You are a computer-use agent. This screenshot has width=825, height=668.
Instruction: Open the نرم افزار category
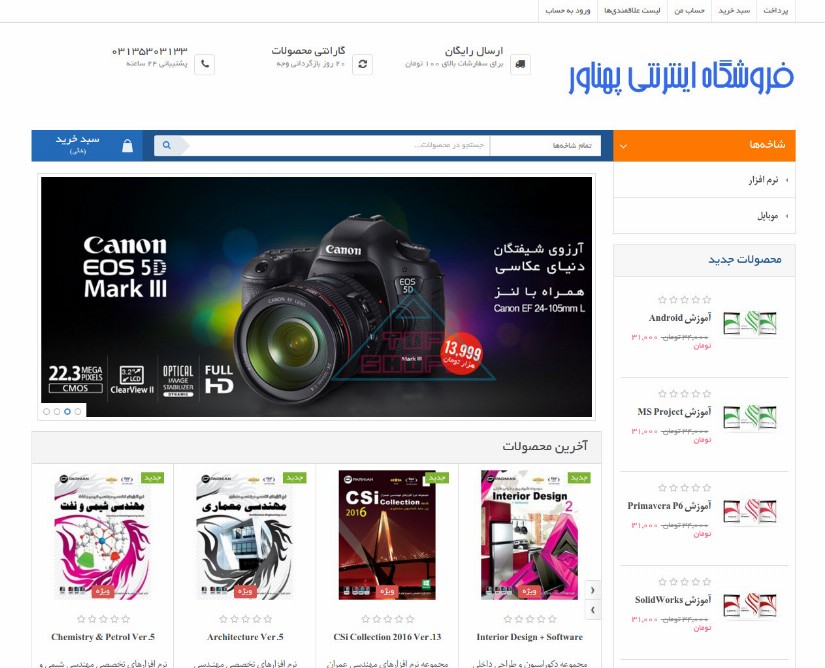(x=763, y=180)
